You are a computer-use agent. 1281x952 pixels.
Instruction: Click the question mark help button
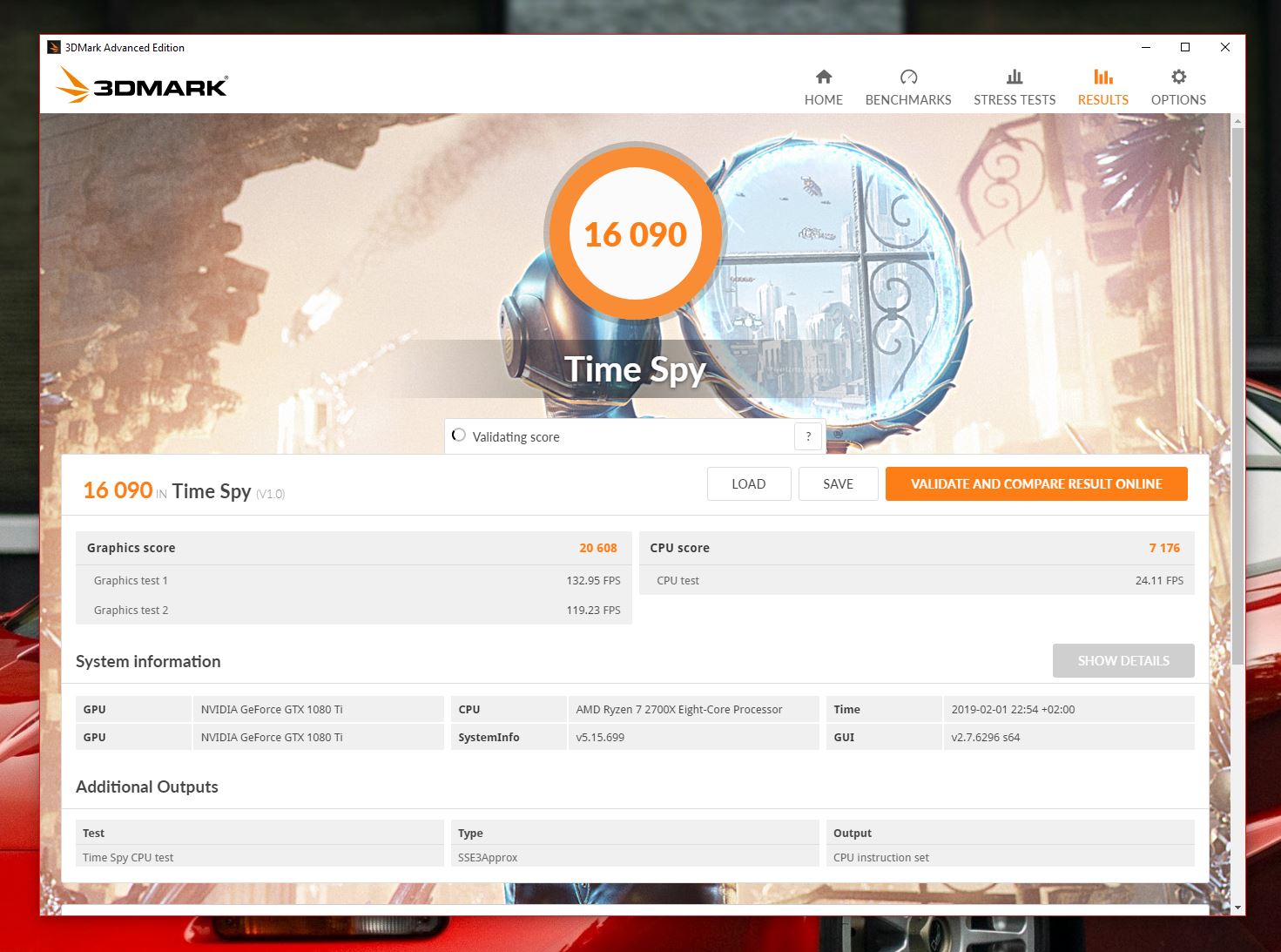click(x=808, y=436)
